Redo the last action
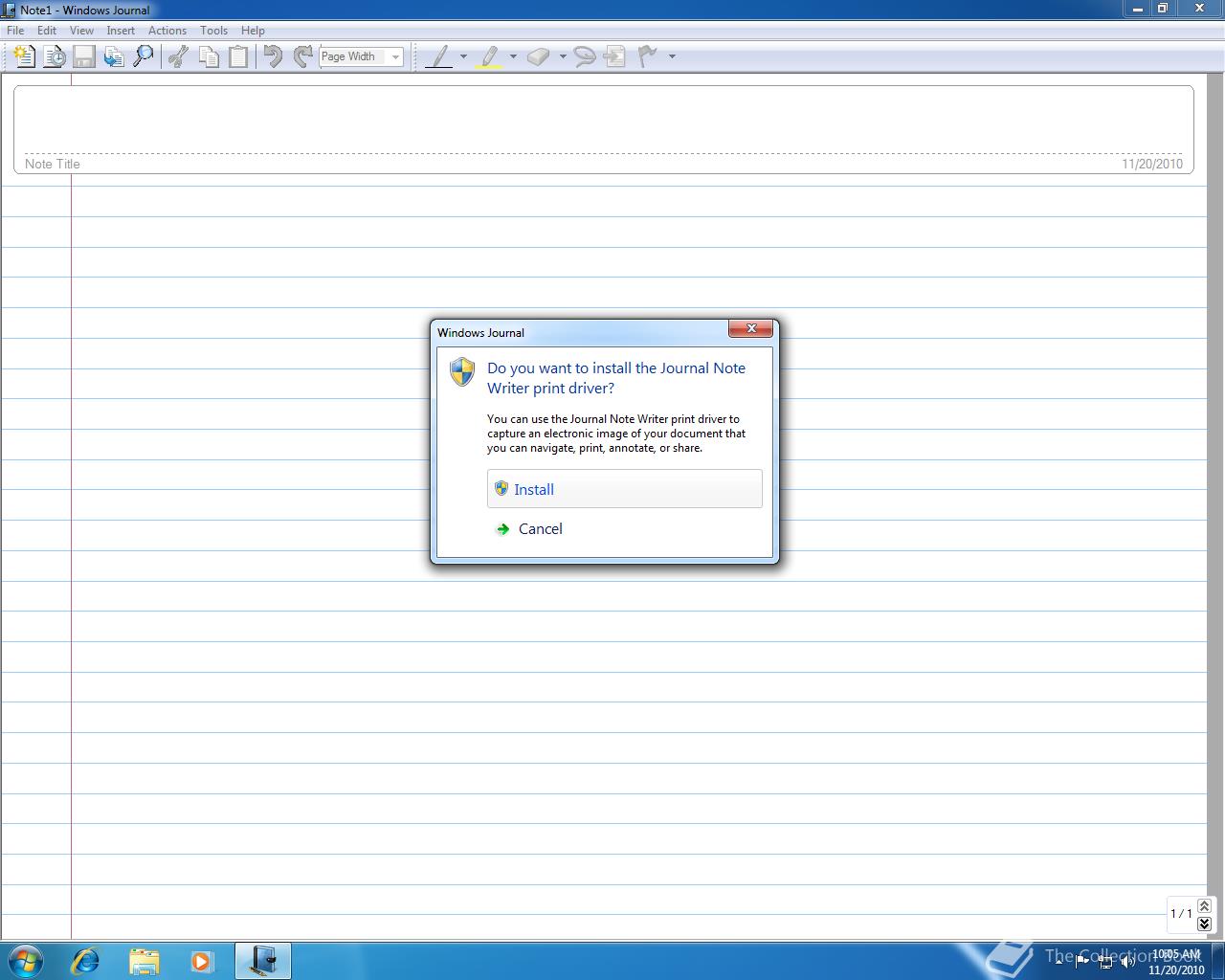Image resolution: width=1225 pixels, height=980 pixels. (302, 56)
